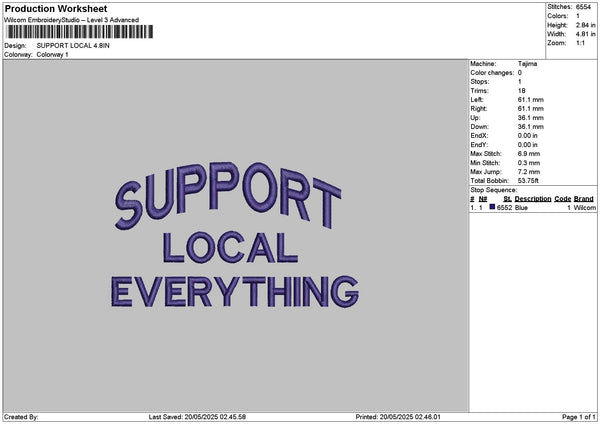Click the Stitches value 6554
The height and width of the screenshot is (424, 600).
tap(583, 7)
